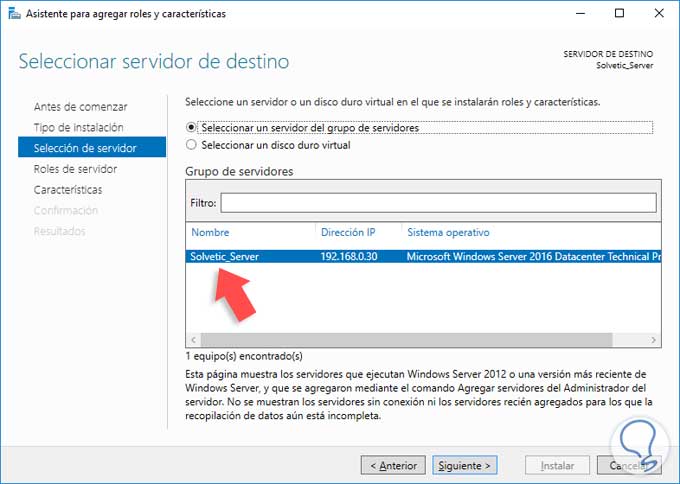Select the 'Selección de servidor' step
The image size is (680, 484).
(x=92, y=148)
